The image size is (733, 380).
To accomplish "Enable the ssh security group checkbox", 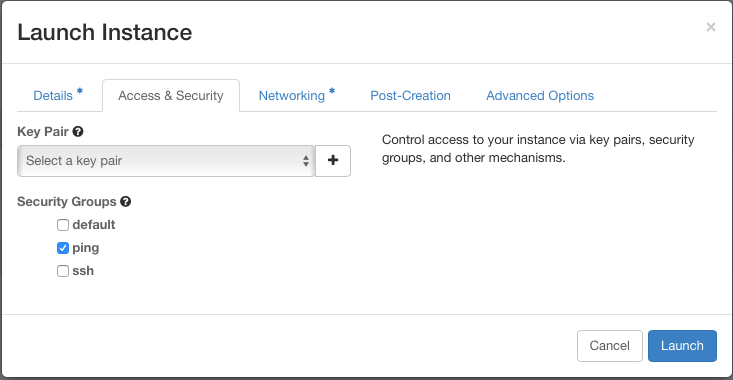I will coord(63,271).
